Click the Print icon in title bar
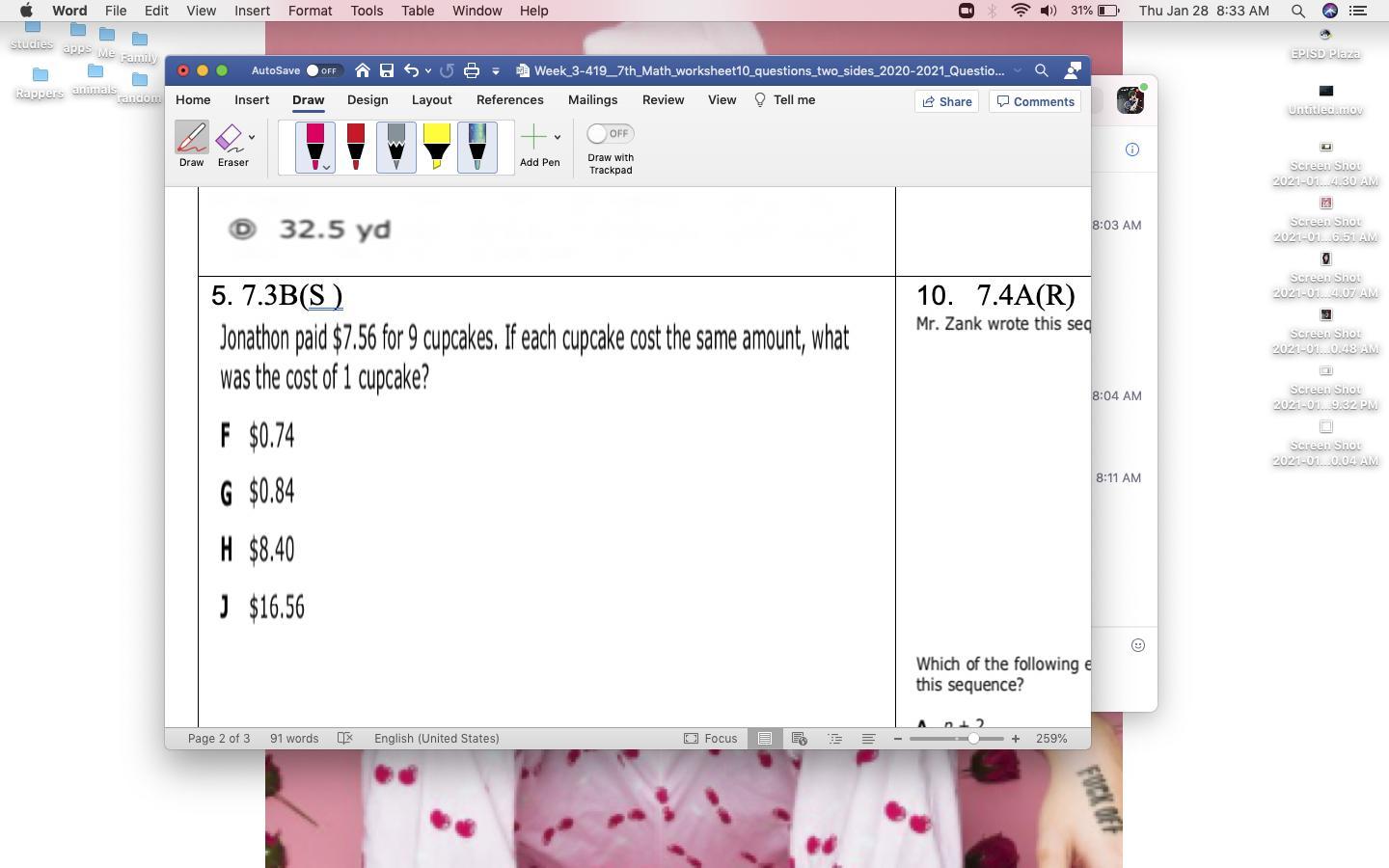Image resolution: width=1389 pixels, height=868 pixels. pyautogui.click(x=472, y=70)
